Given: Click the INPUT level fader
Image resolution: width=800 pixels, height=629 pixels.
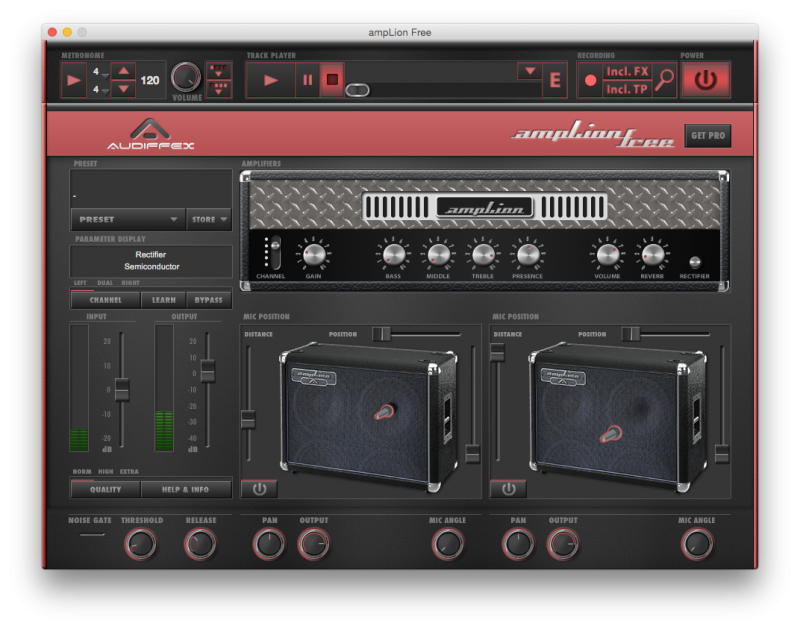Looking at the screenshot, I should [x=122, y=390].
